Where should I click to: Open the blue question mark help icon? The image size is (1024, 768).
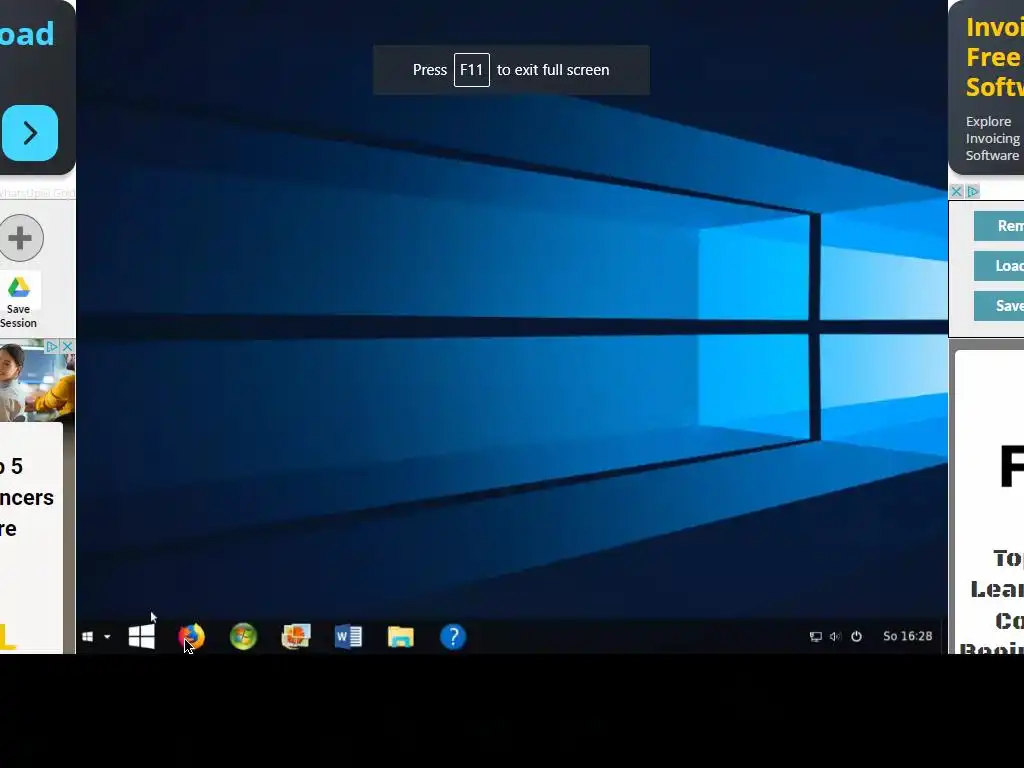pos(453,637)
